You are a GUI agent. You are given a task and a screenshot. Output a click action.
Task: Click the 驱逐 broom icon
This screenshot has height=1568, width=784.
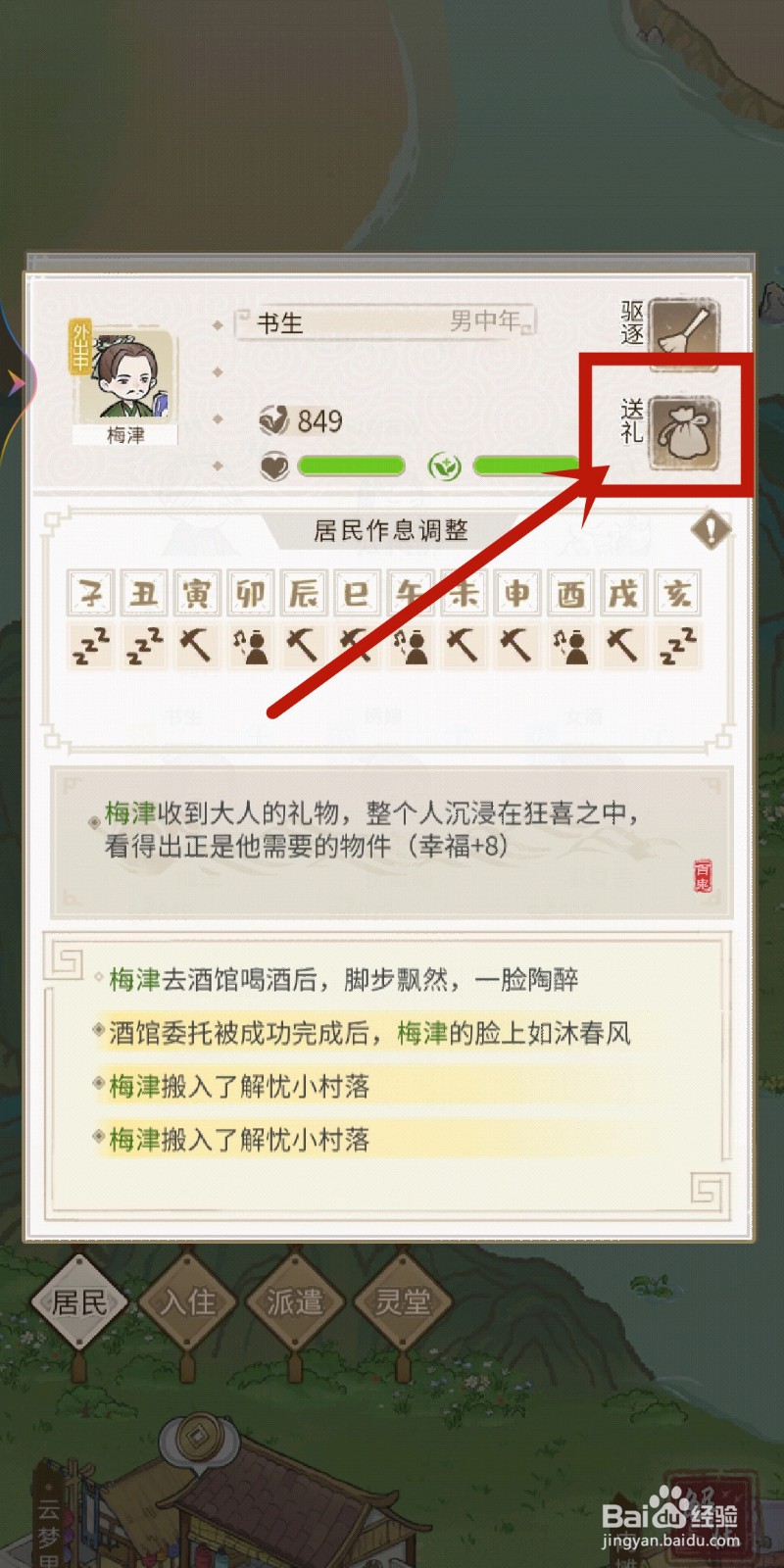click(684, 331)
